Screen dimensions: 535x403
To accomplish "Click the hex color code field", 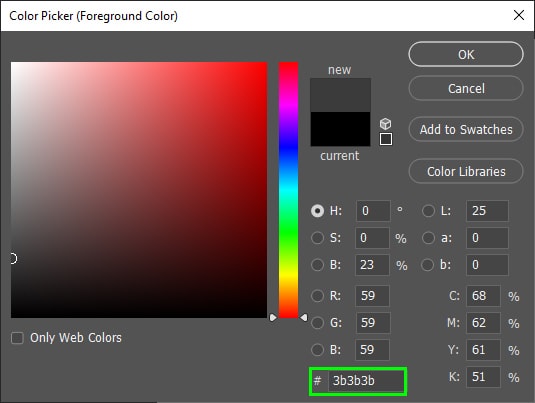I will tap(366, 381).
